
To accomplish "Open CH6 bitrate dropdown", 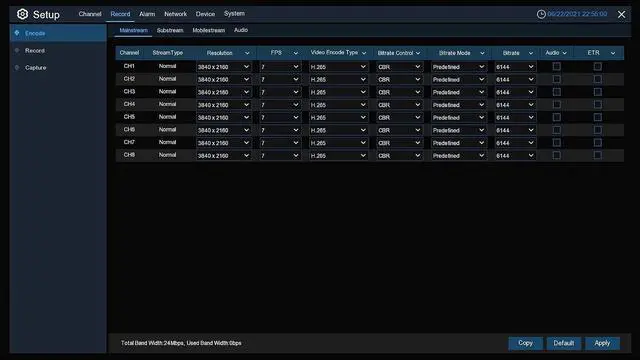I will click(515, 130).
